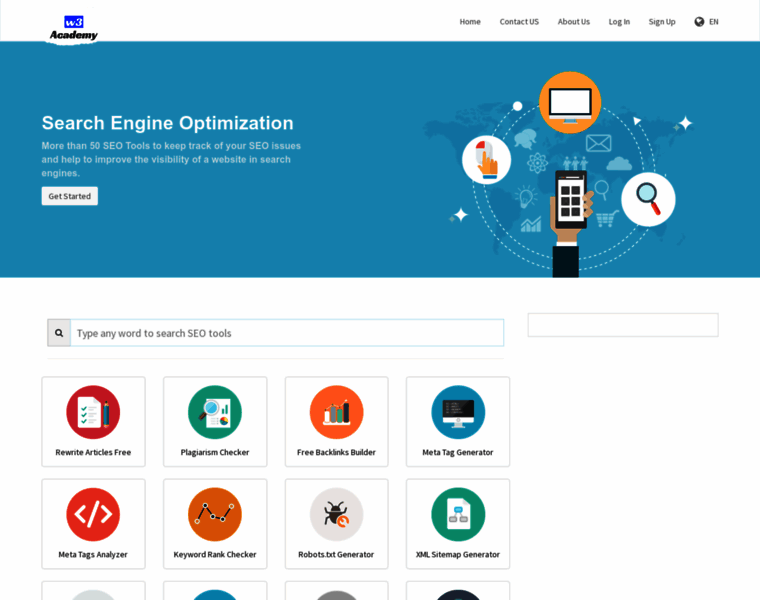Open the Robots.txt Generator bug icon
The image size is (760, 600).
(x=336, y=515)
